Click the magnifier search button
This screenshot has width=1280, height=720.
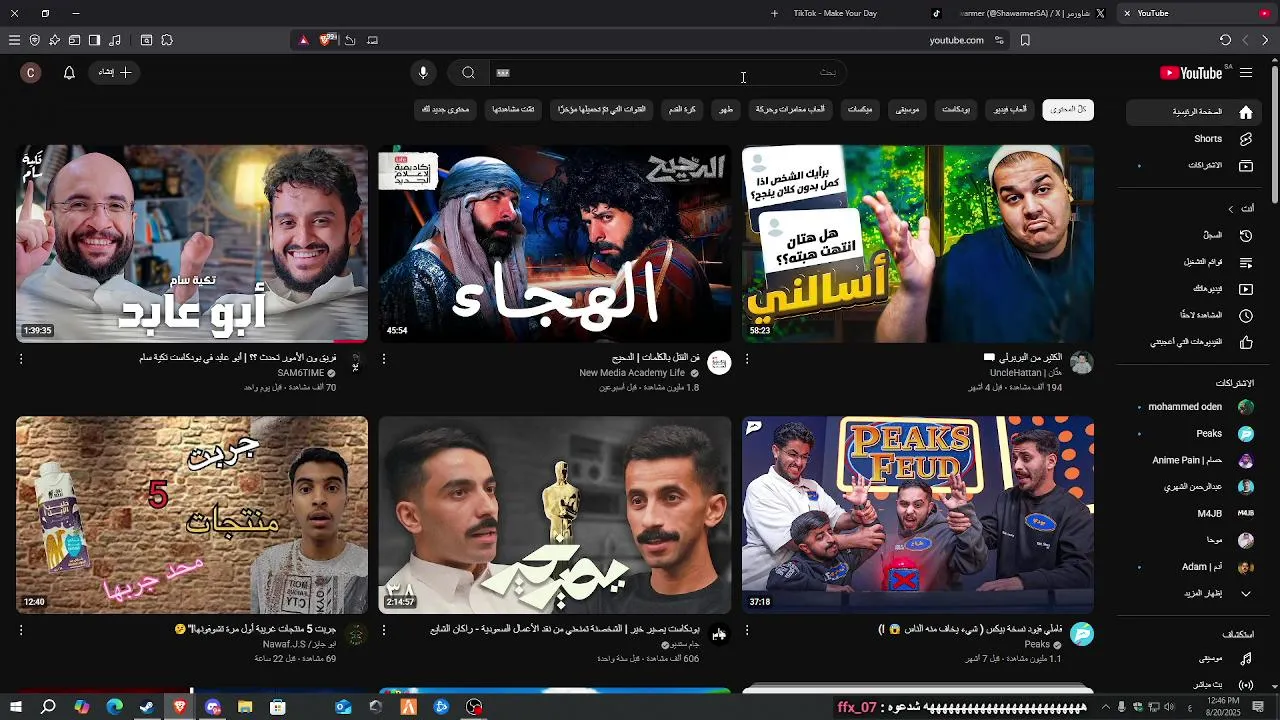[468, 73]
